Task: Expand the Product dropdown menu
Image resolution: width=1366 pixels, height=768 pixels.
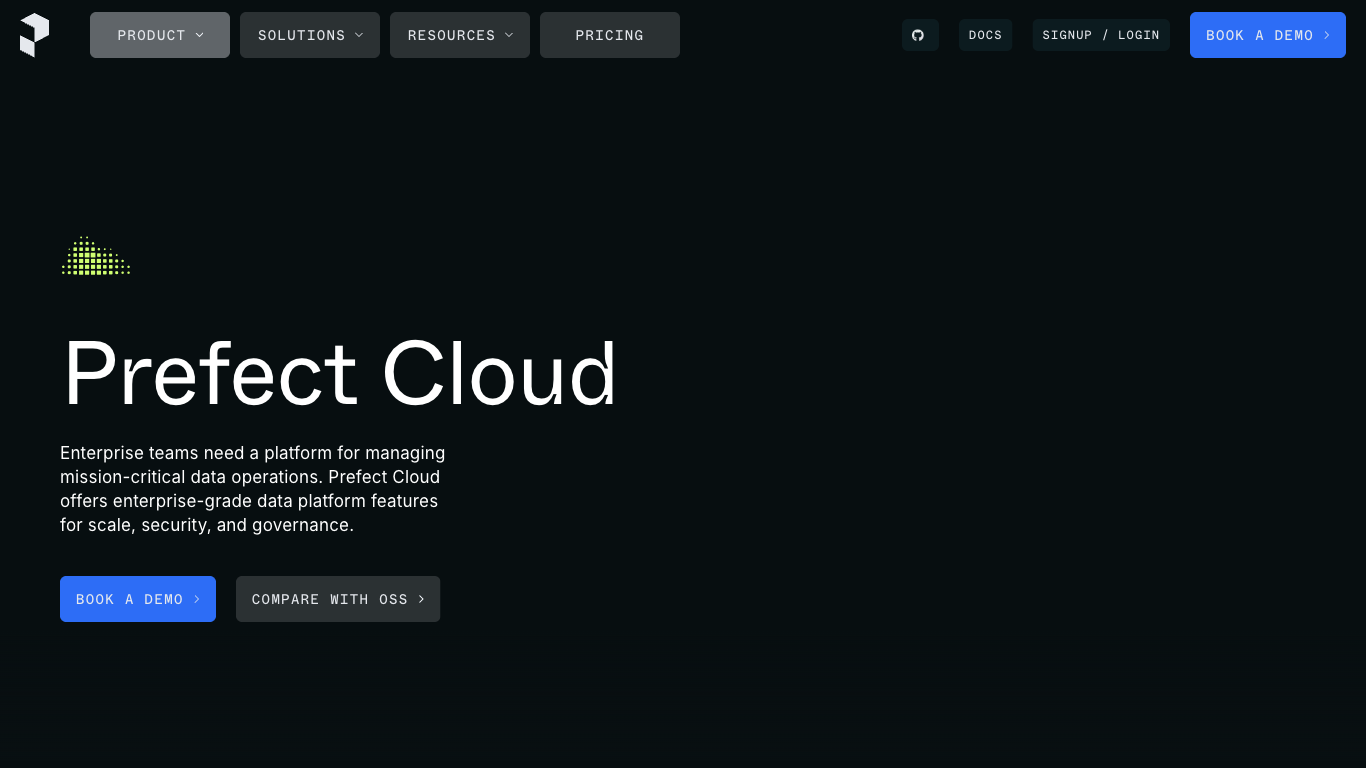Action: 160,35
